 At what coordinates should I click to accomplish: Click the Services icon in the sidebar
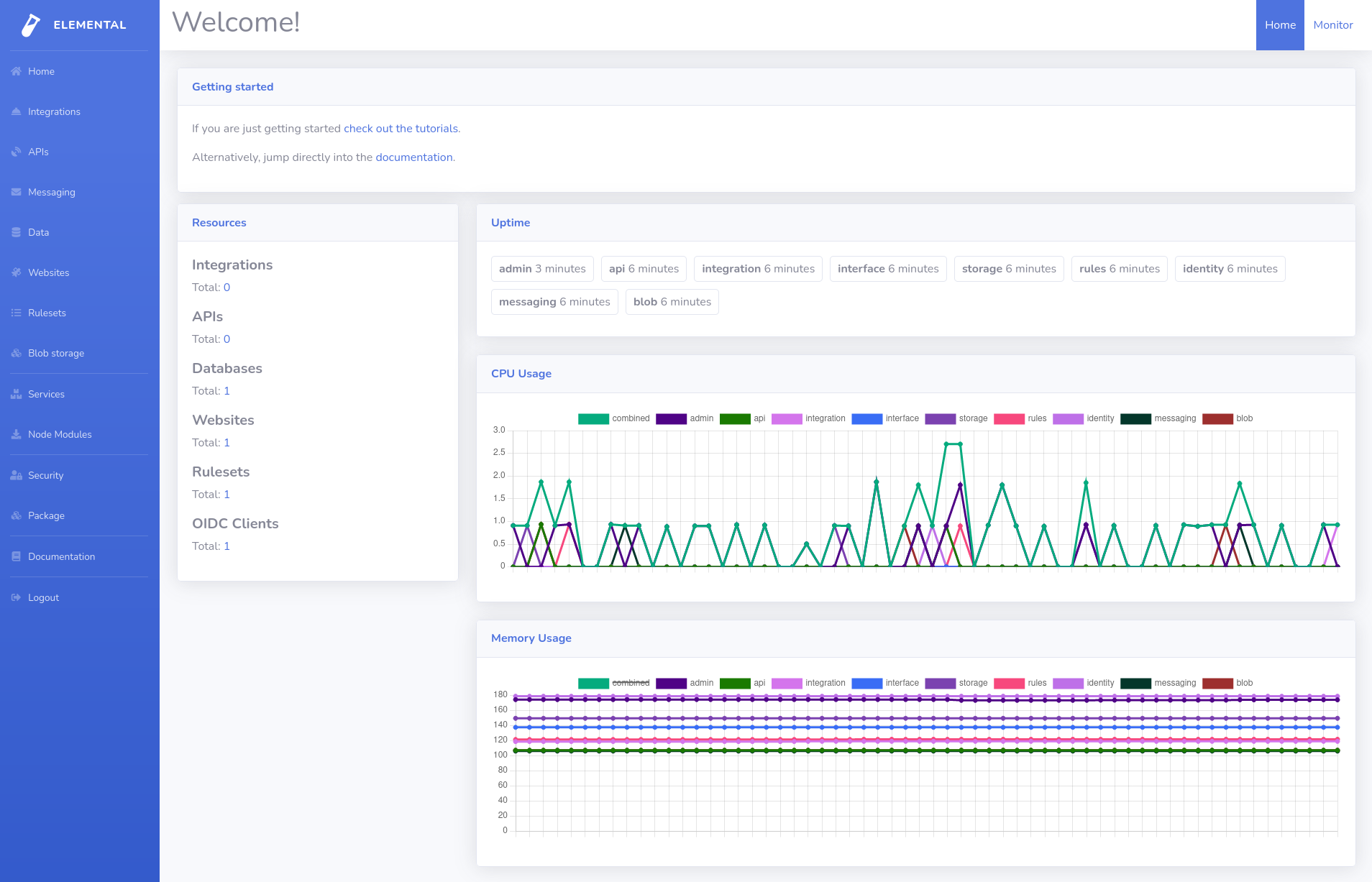(x=16, y=394)
